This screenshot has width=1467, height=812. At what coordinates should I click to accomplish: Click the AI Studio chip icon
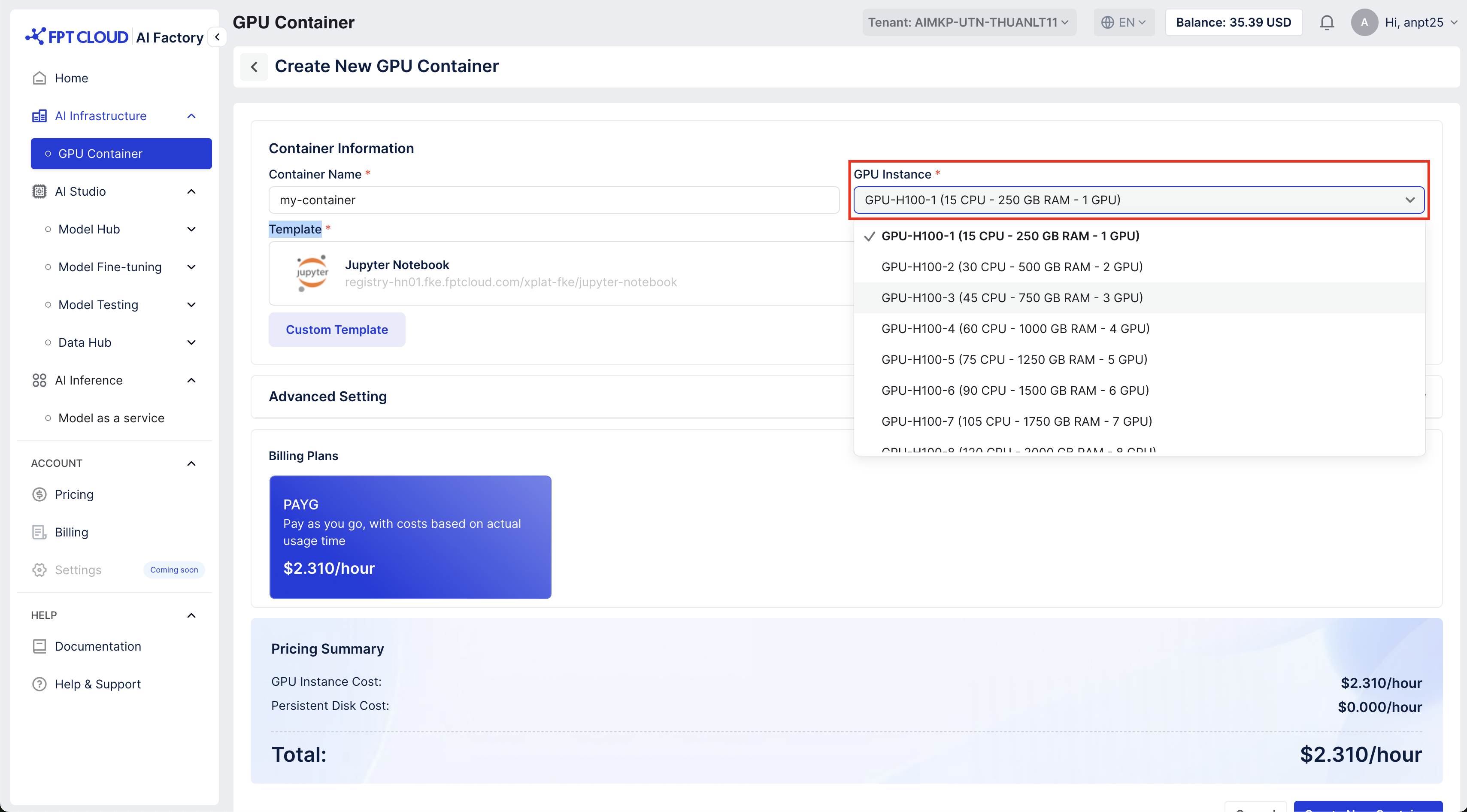[39, 191]
